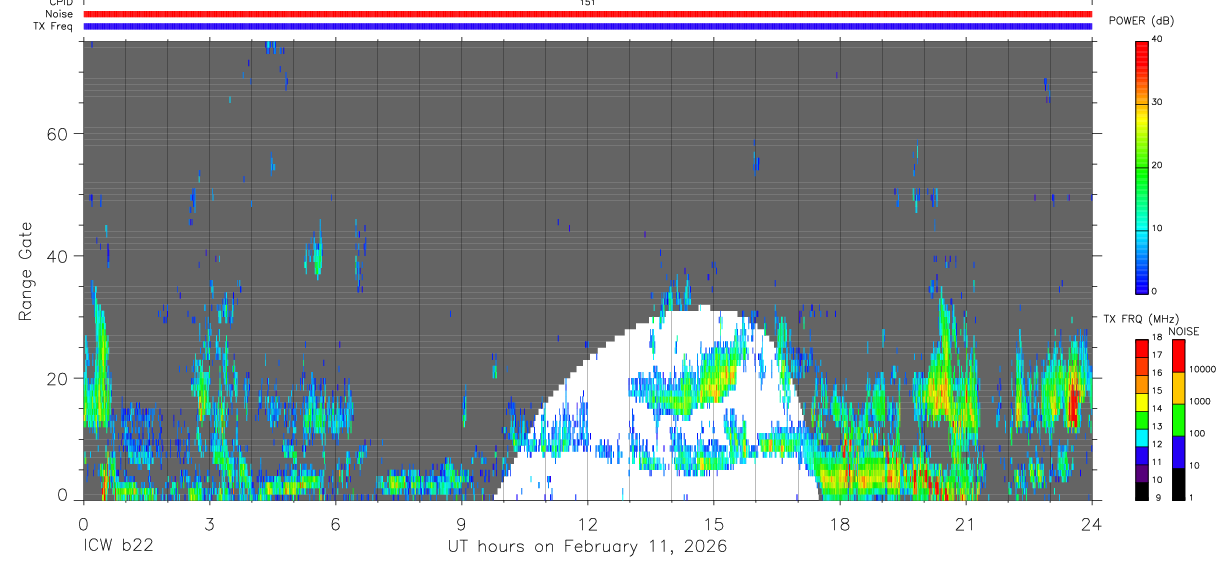Click the time axis tick '21'
Image resolution: width=1228 pixels, height=567 pixels.
tap(965, 523)
